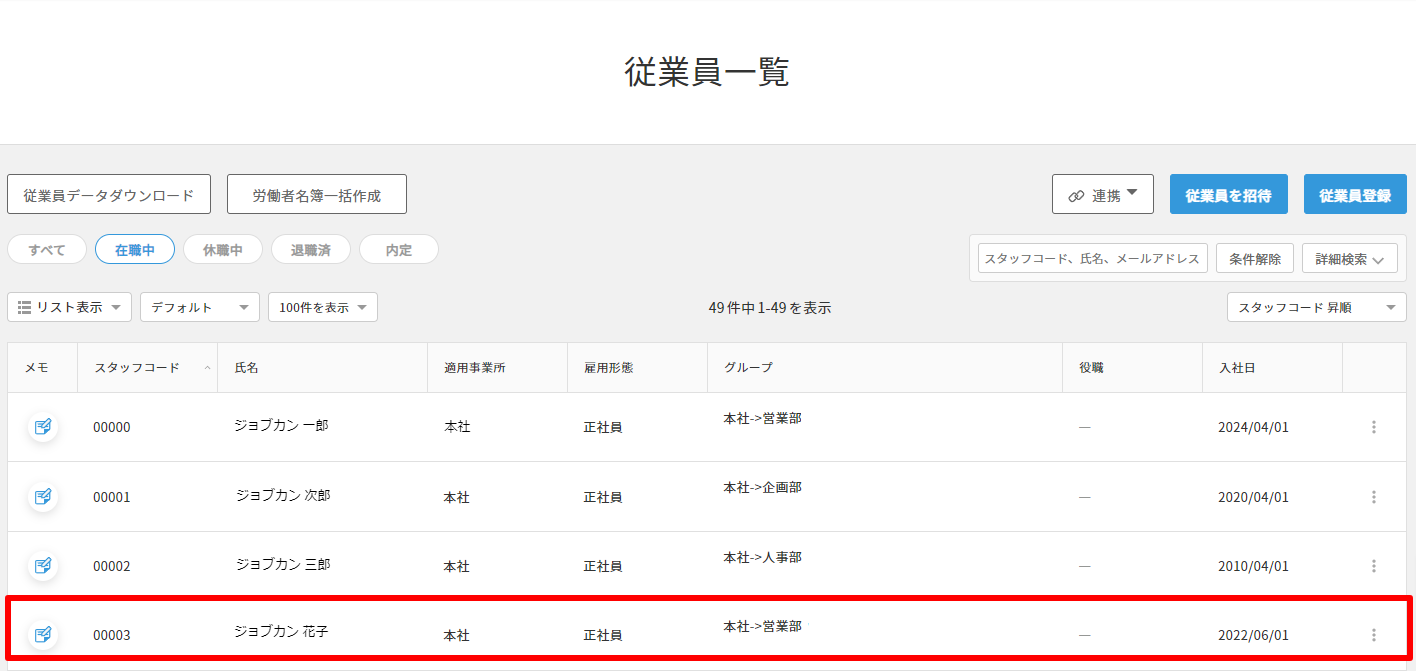Filter by 休職中 status

coord(223,250)
